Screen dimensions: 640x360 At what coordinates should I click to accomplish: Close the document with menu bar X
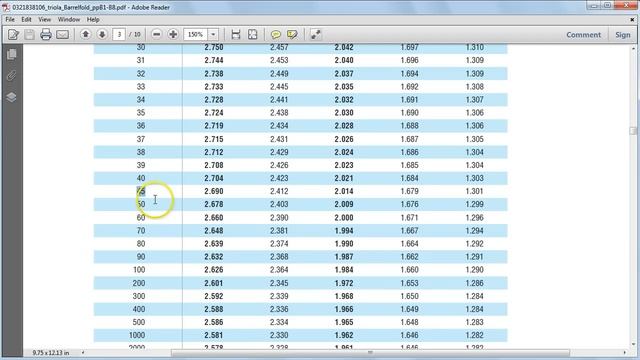[x=633, y=20]
